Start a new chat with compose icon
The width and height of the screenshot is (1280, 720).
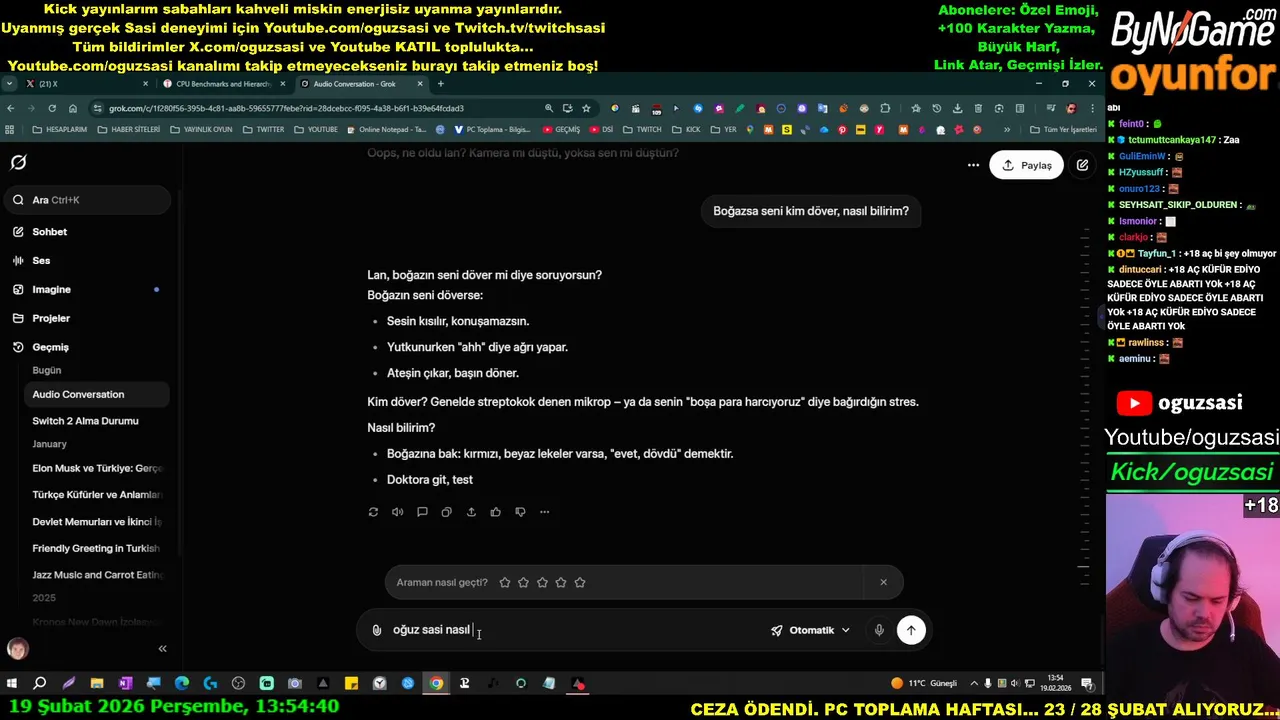(x=1082, y=165)
